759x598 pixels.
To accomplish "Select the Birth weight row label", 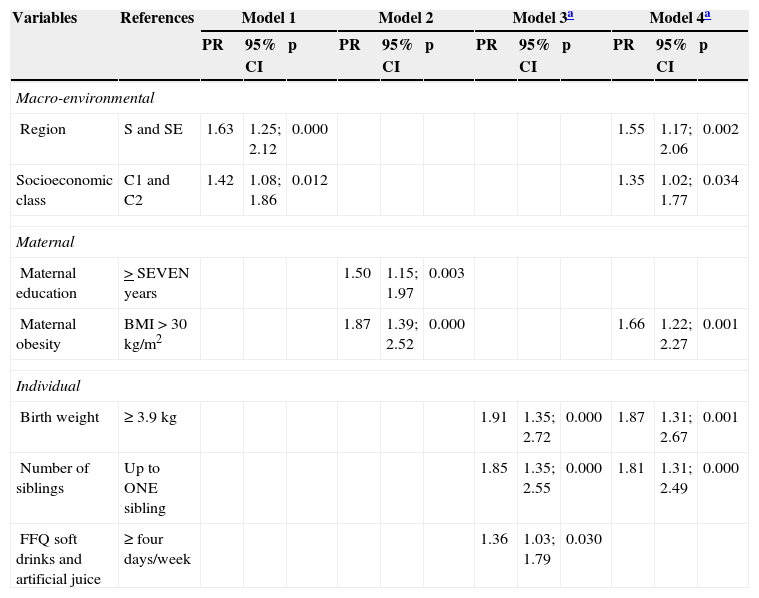I will point(59,417).
